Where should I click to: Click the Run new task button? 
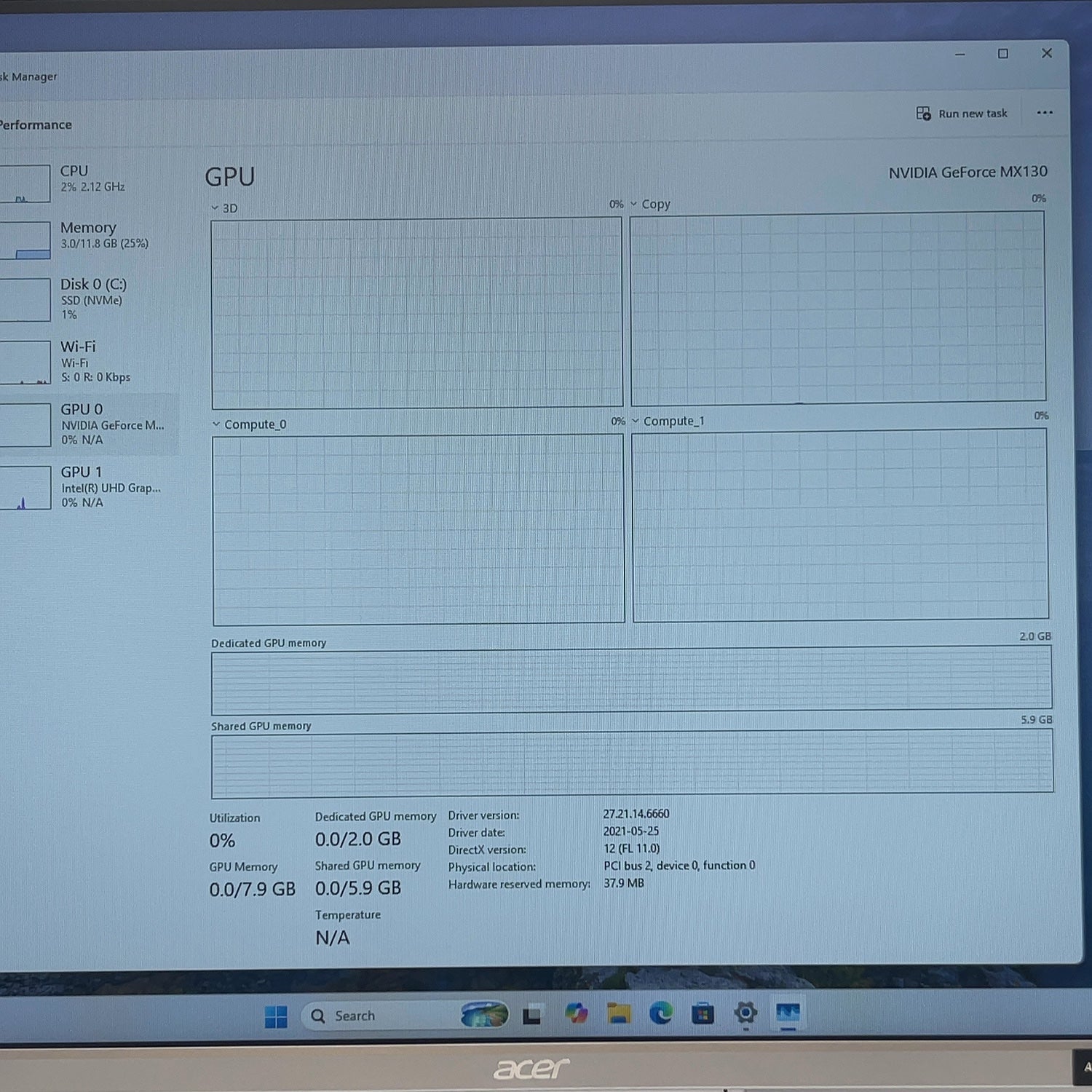[x=962, y=114]
